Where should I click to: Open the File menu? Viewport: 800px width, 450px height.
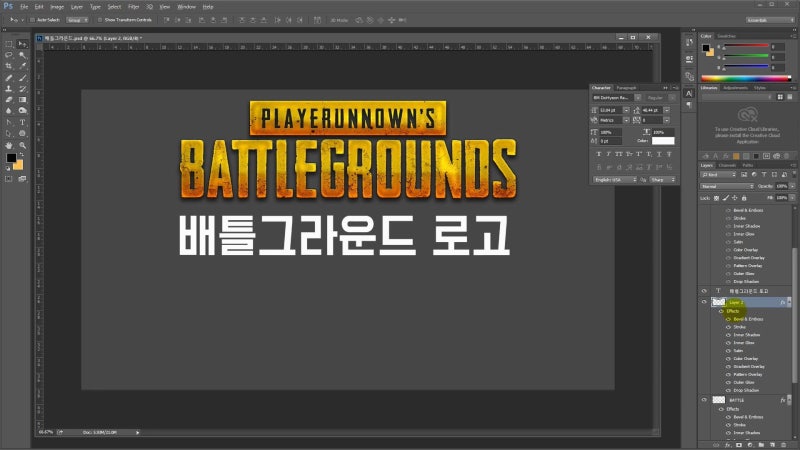click(24, 7)
